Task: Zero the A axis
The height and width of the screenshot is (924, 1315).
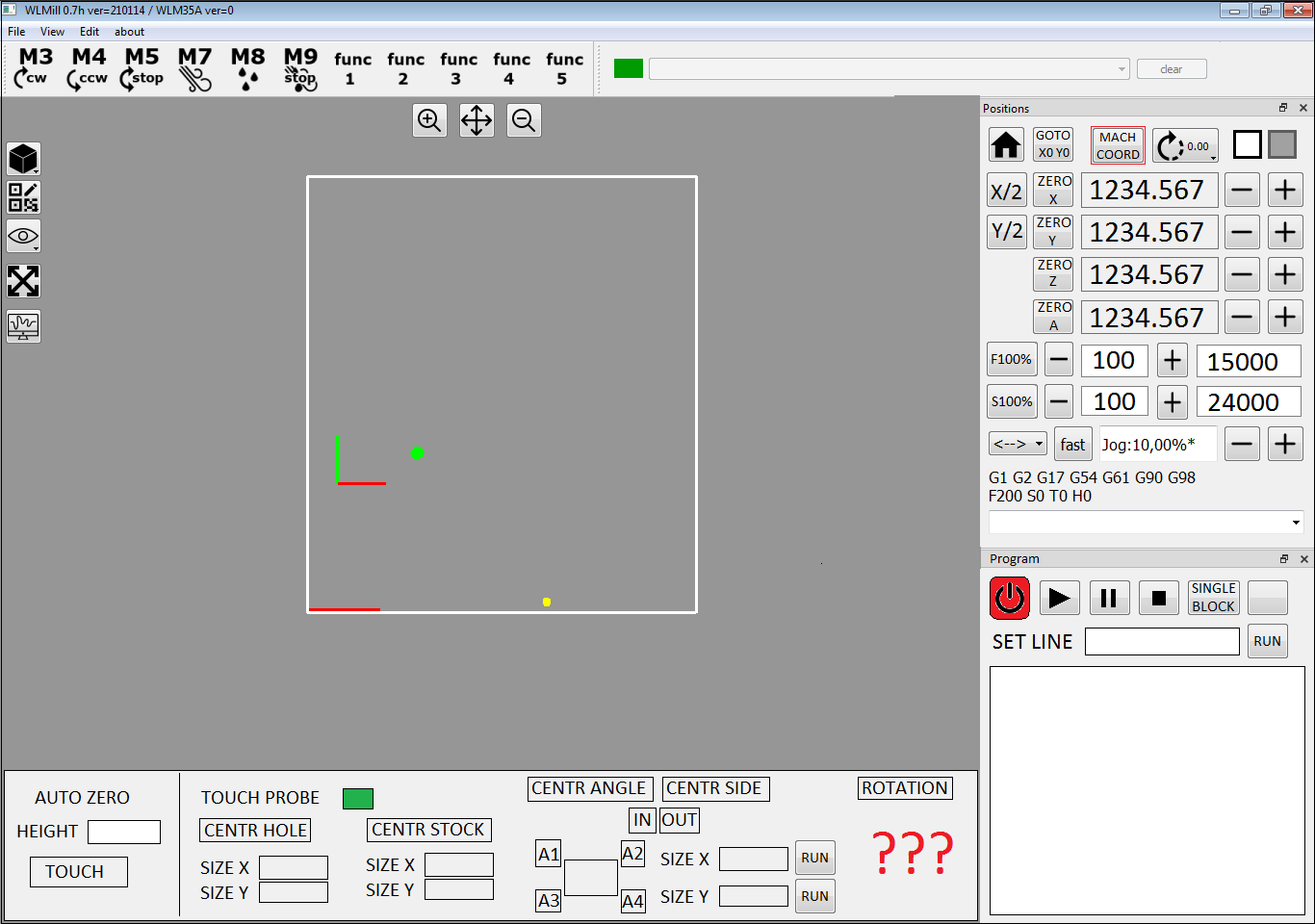Action: point(1053,317)
